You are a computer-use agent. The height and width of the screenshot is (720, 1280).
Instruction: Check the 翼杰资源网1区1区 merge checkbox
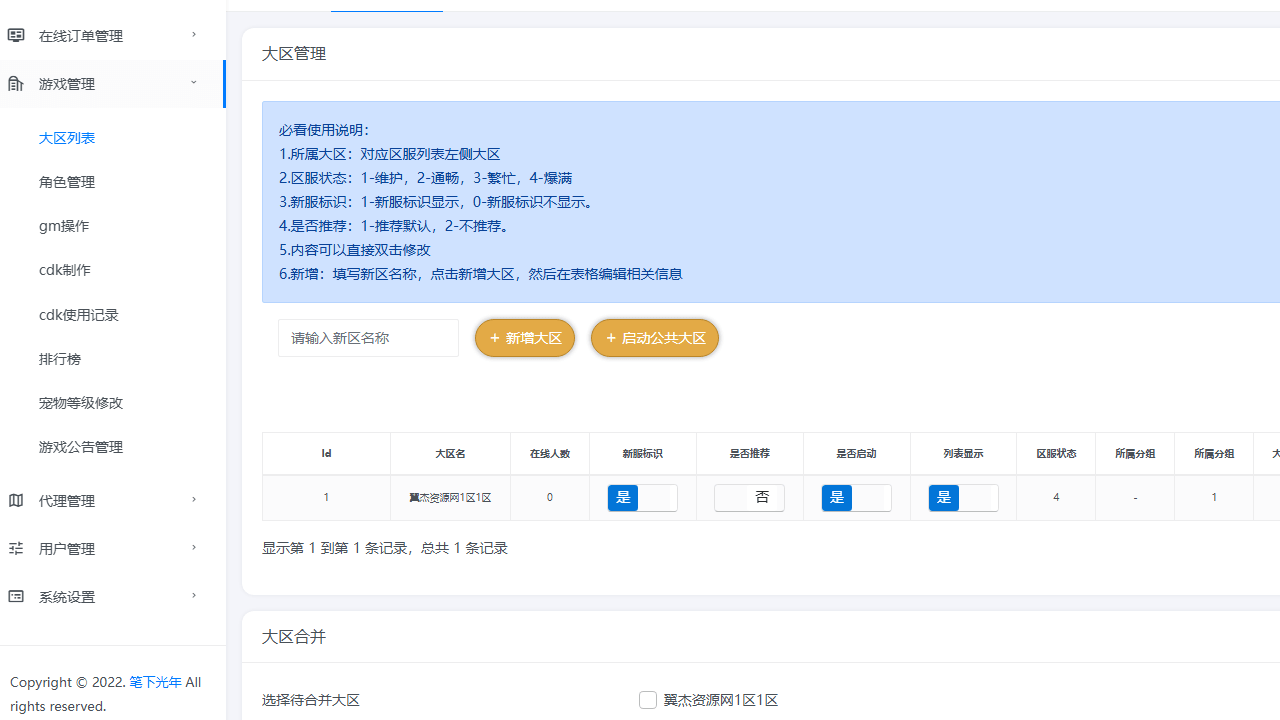648,700
